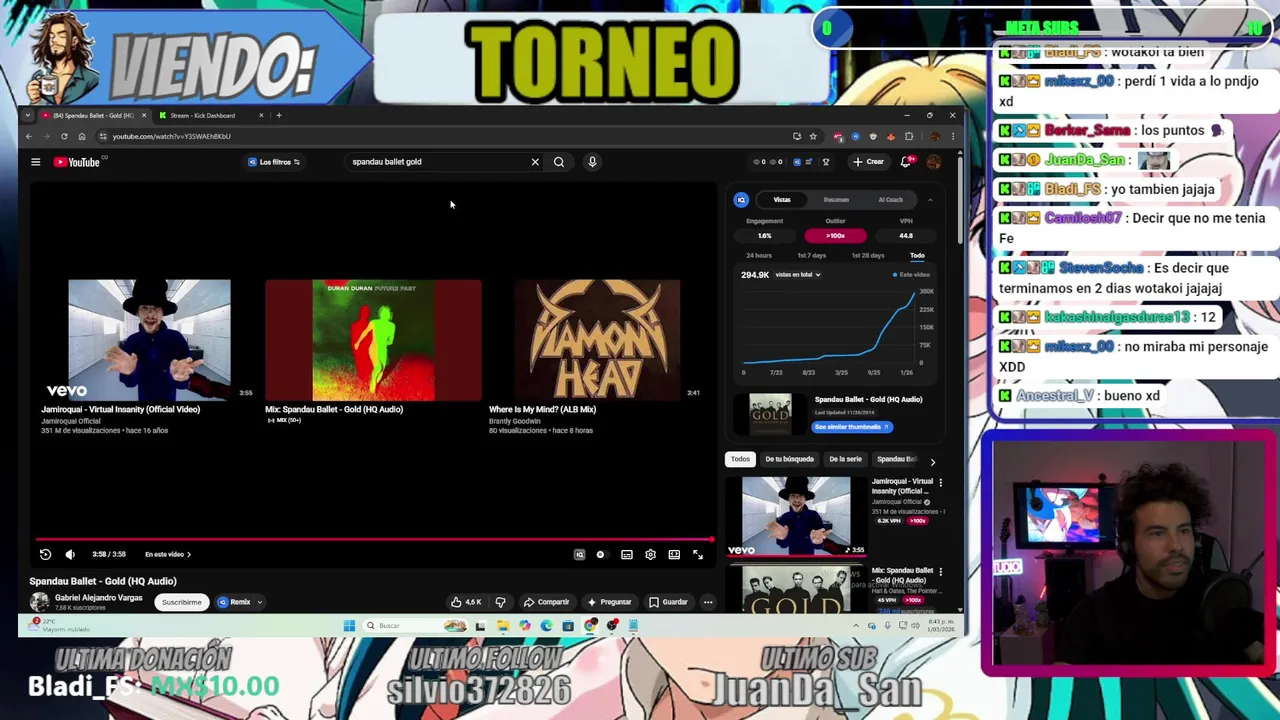Reload the page in the browser
Image resolution: width=1280 pixels, height=720 pixels.
tap(64, 136)
